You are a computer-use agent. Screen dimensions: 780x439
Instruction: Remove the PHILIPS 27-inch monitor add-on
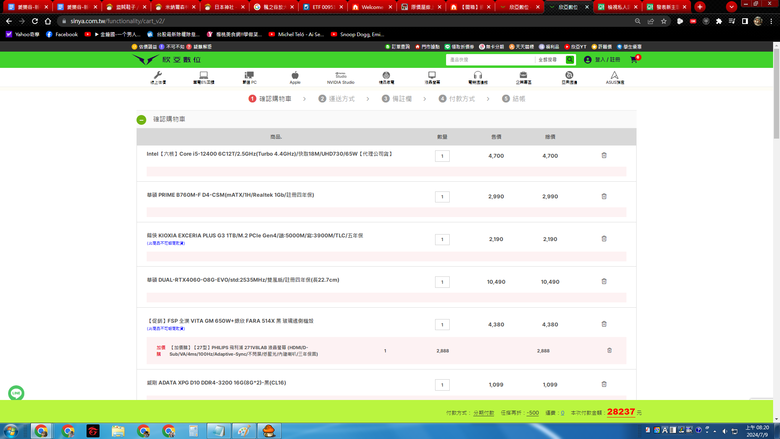(609, 351)
